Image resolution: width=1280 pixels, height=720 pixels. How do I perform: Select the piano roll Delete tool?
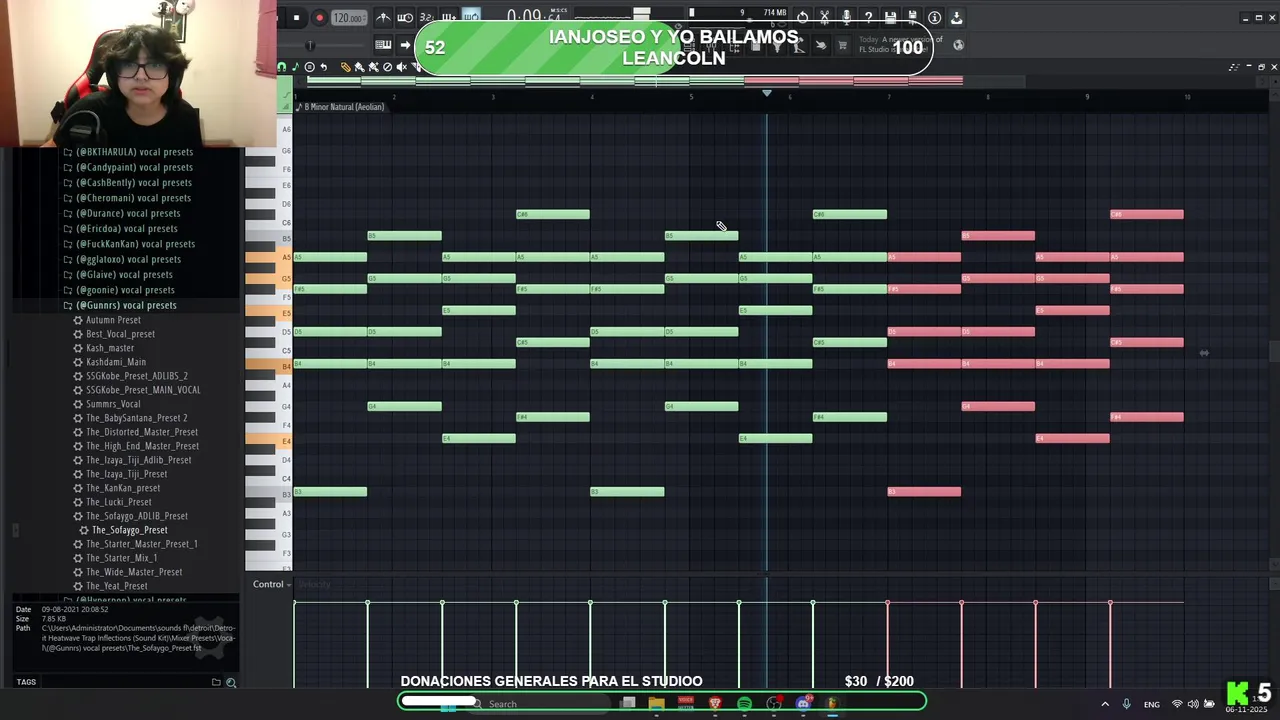[x=387, y=67]
